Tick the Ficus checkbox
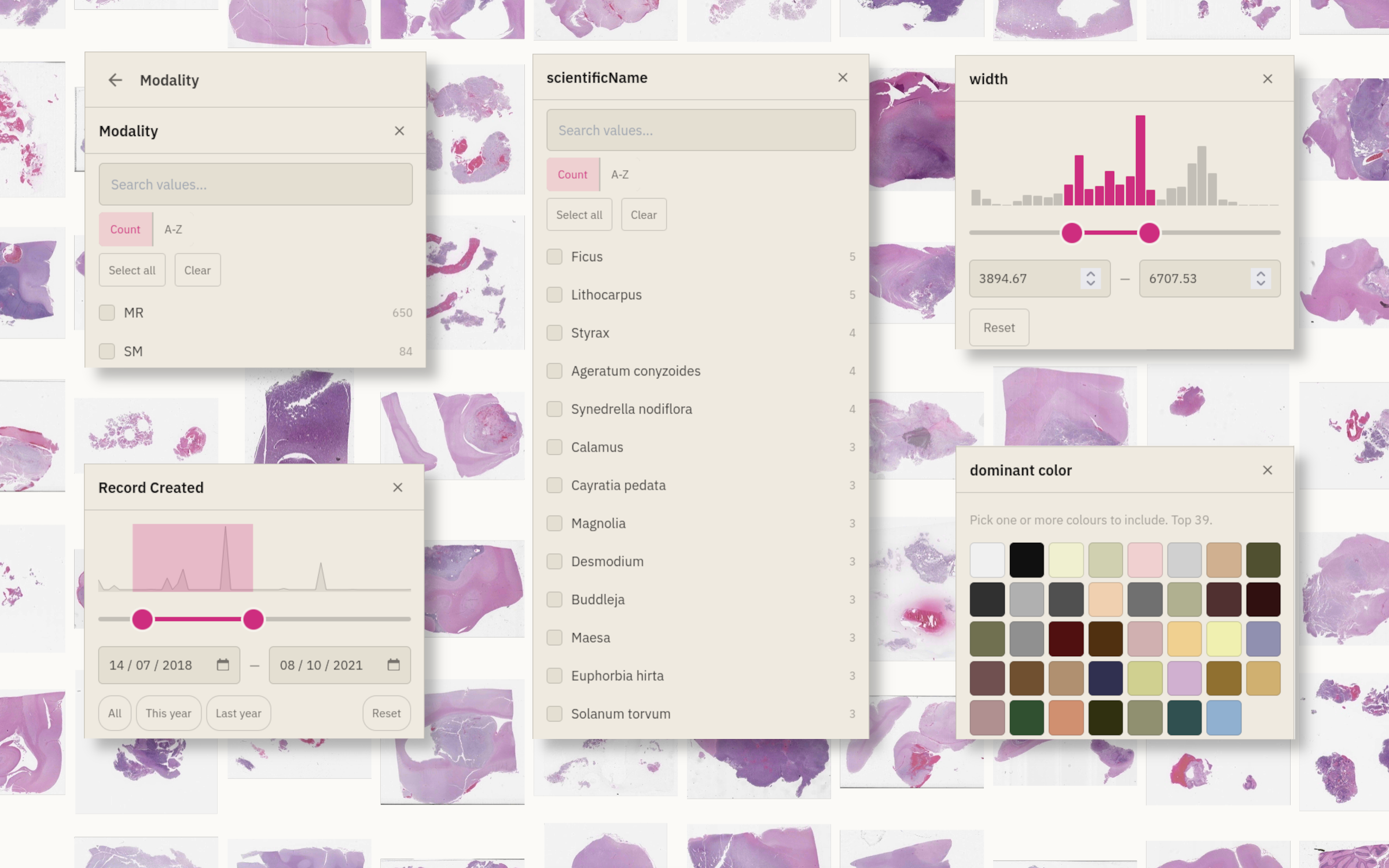1389x868 pixels. [x=554, y=256]
